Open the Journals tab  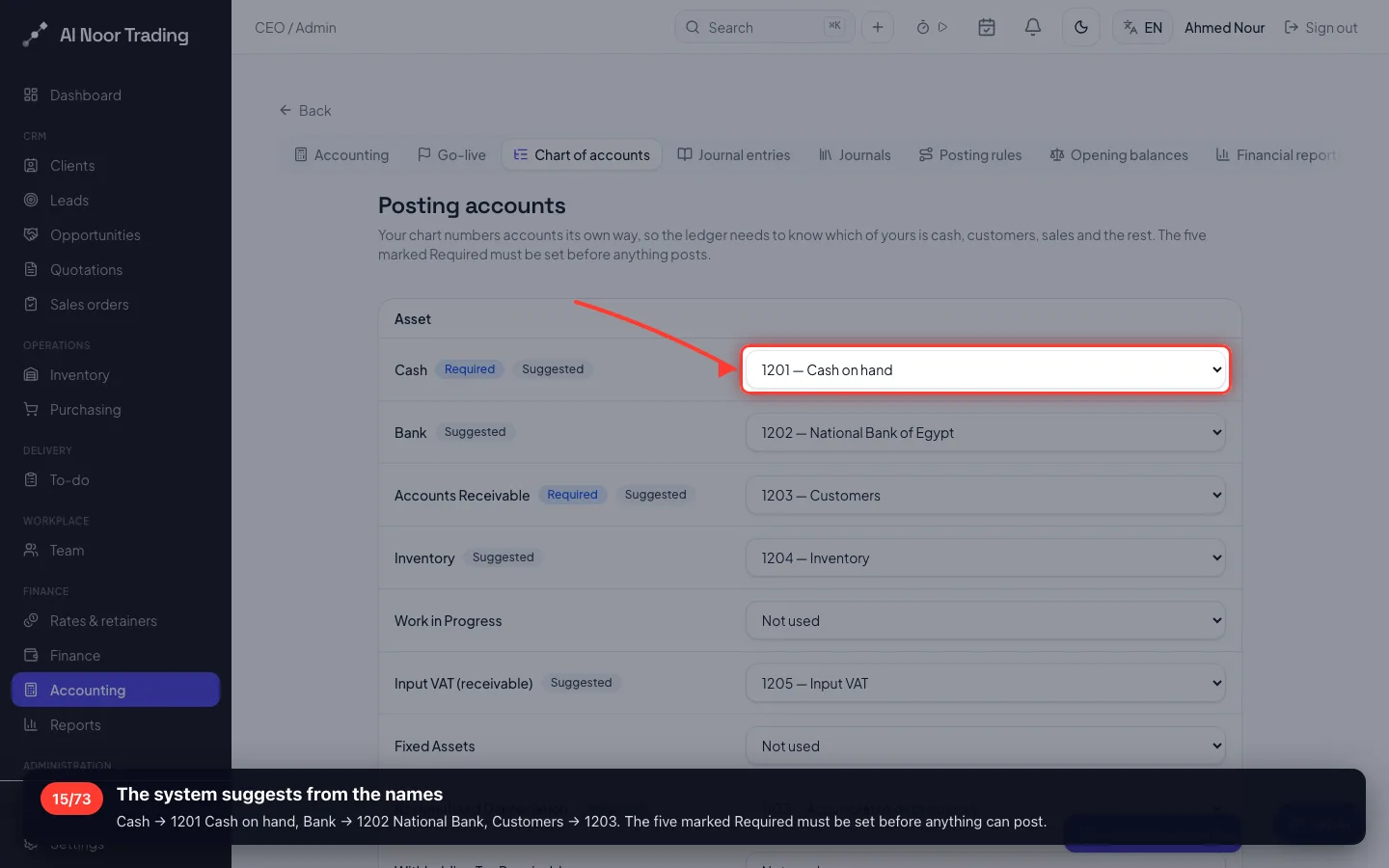[855, 155]
